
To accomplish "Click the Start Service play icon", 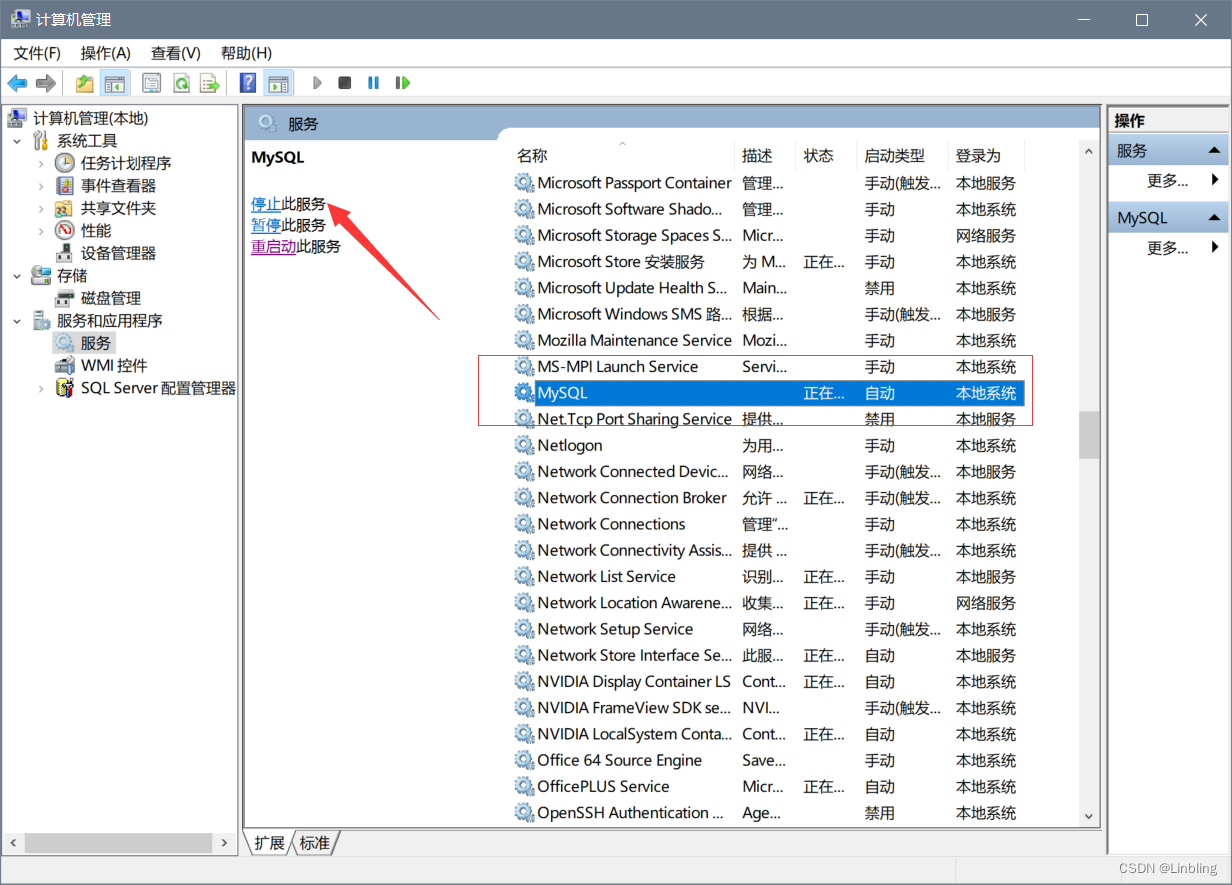I will tap(317, 83).
